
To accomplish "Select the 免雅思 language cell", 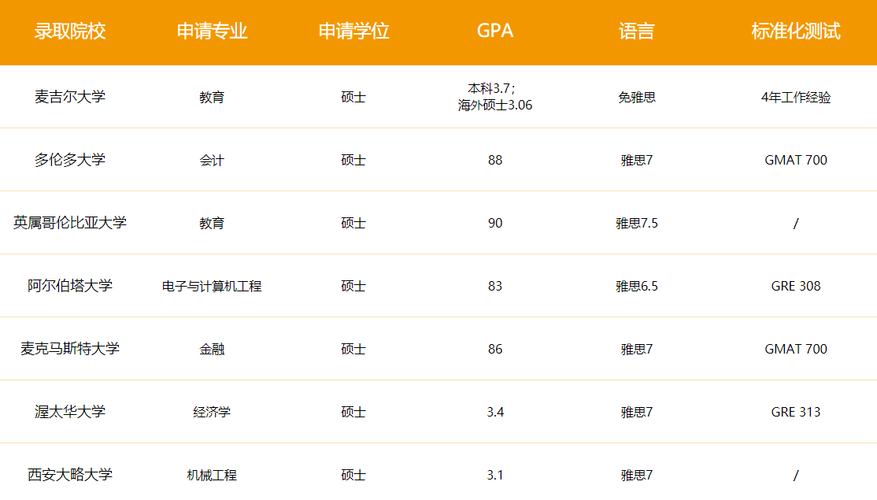I will pyautogui.click(x=636, y=97).
